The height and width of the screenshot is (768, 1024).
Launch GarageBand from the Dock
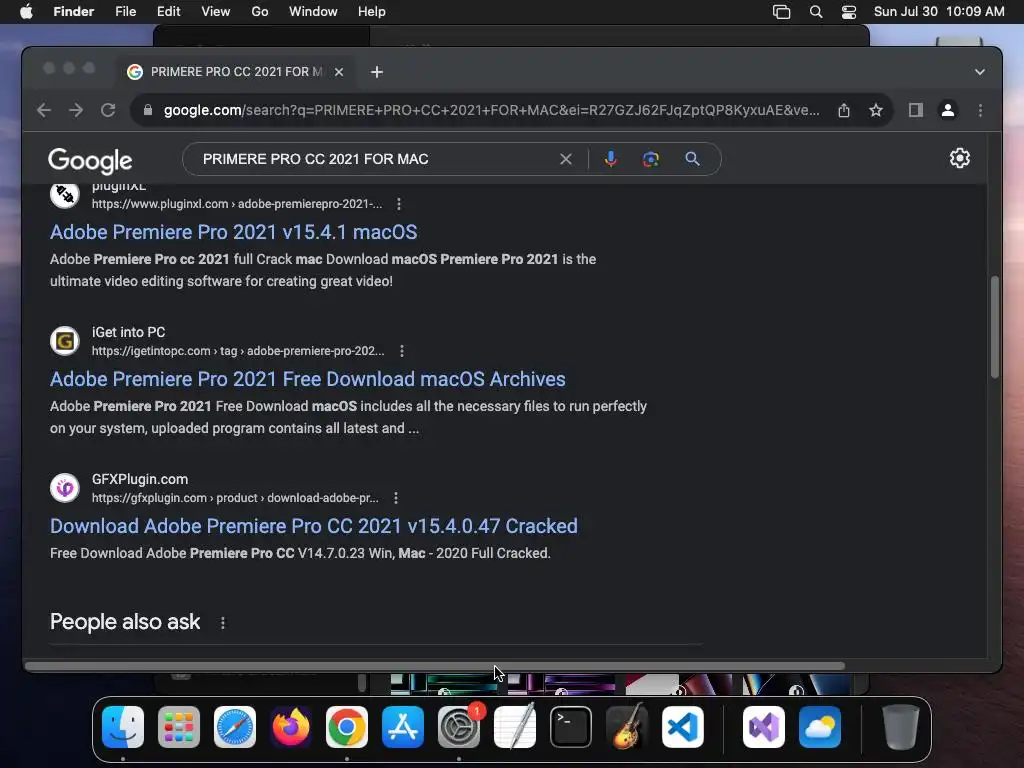[x=627, y=727]
